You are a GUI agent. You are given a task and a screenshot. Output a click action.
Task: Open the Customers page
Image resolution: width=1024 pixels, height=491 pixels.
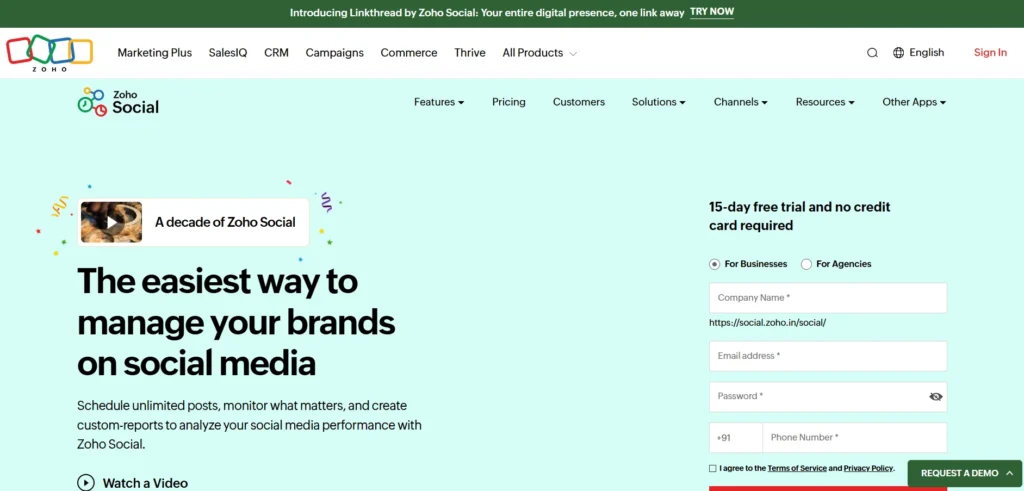[x=579, y=102]
